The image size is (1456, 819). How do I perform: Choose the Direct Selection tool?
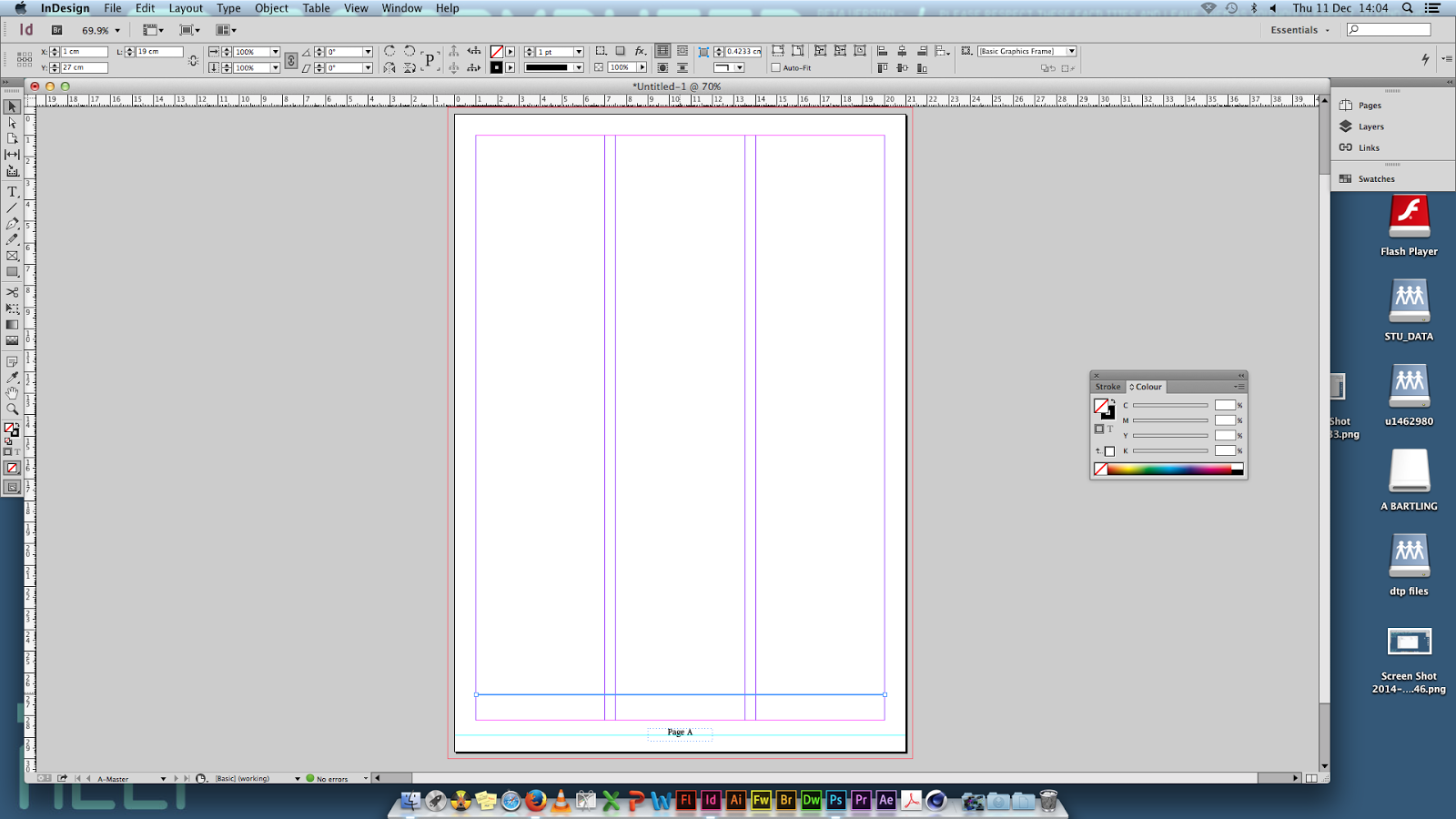[12, 123]
